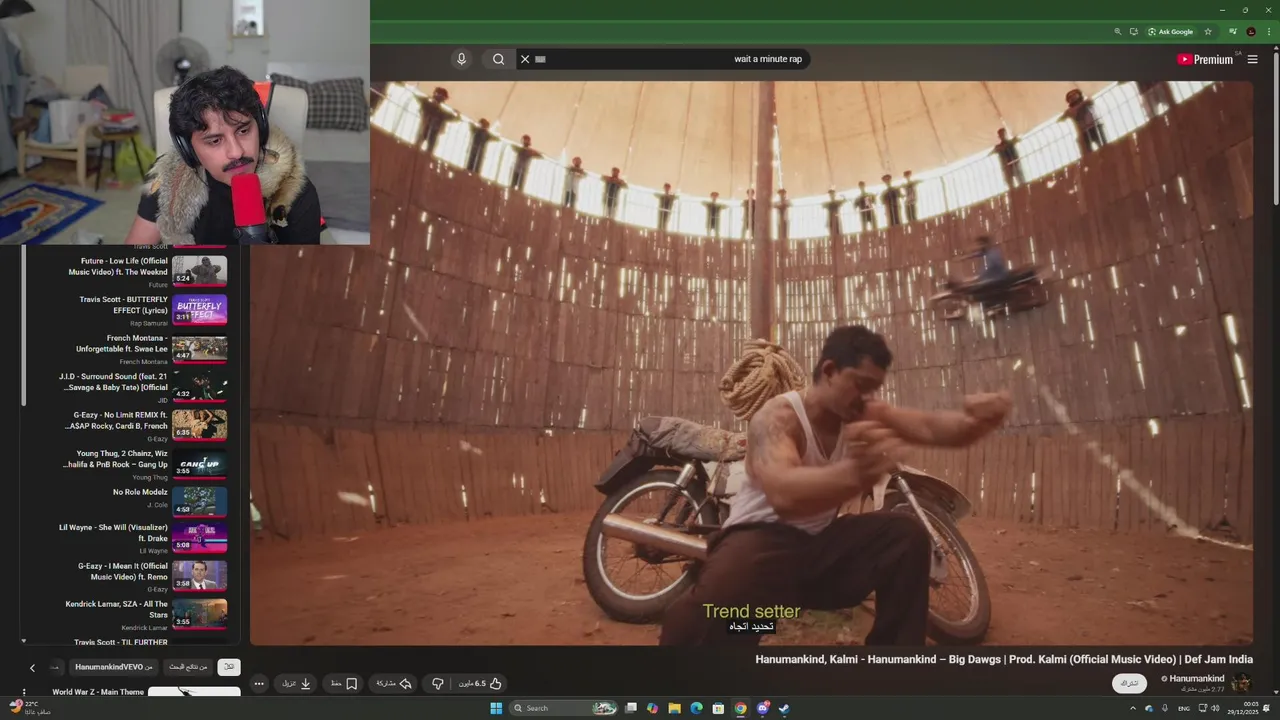This screenshot has width=1280, height=720.
Task: Open the YouTube hamburger guide menu
Action: [1252, 59]
